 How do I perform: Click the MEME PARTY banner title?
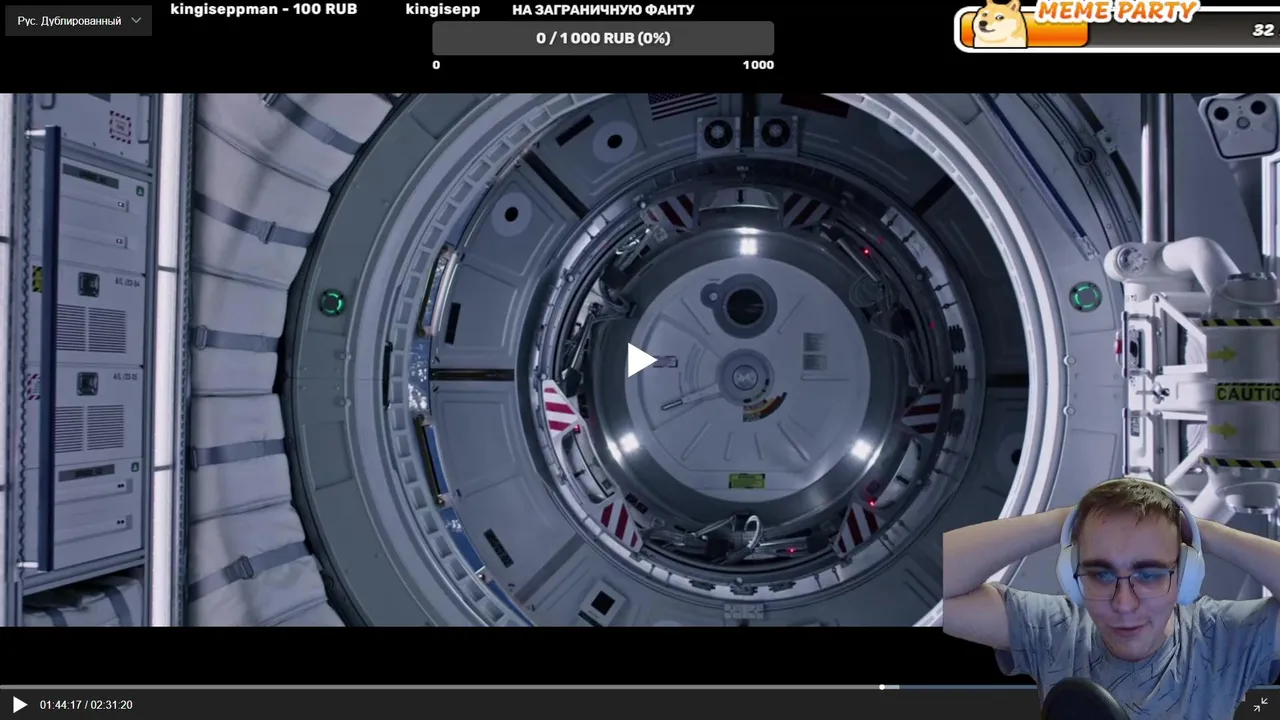pos(1116,12)
